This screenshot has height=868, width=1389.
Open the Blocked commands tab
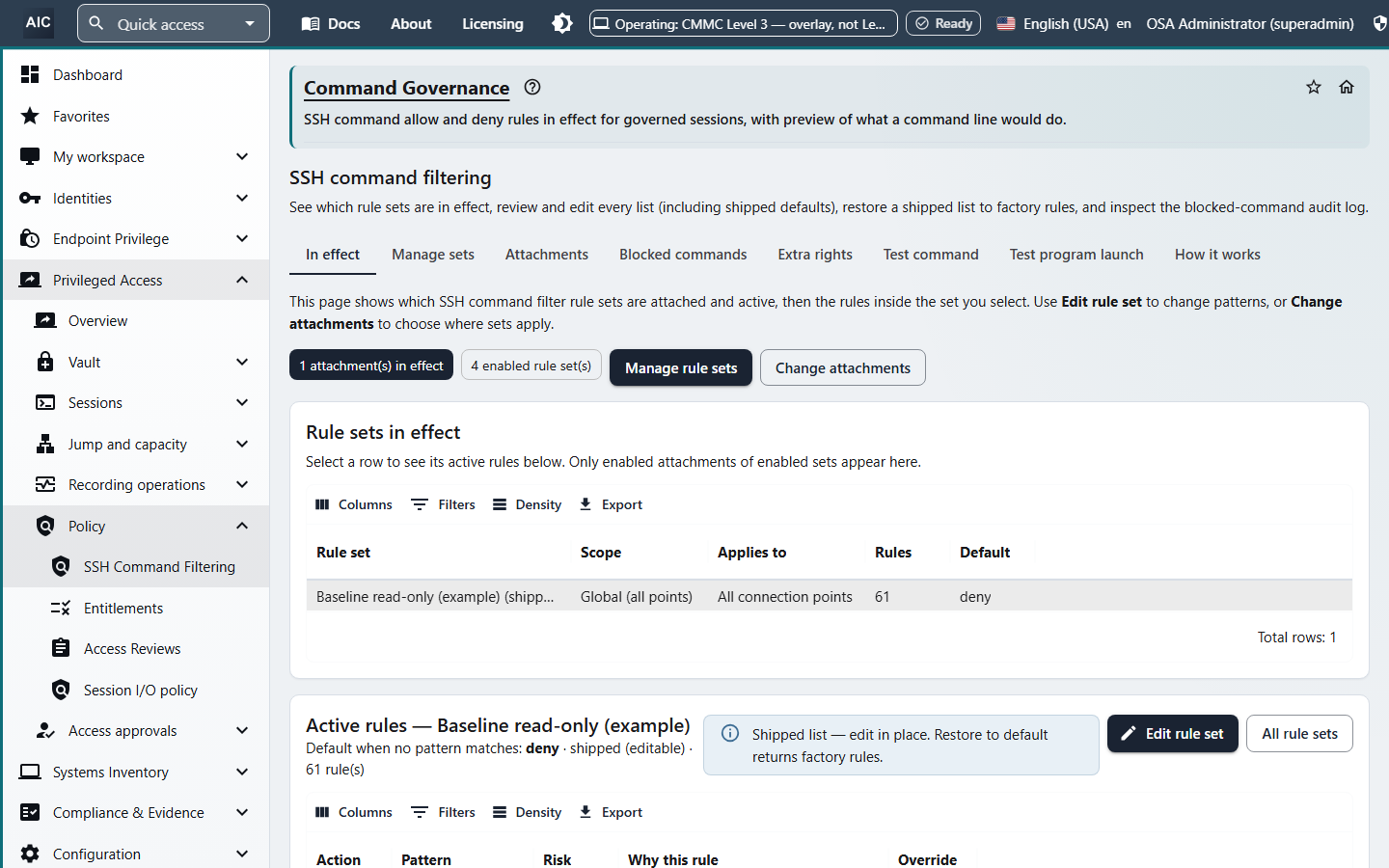(x=683, y=255)
